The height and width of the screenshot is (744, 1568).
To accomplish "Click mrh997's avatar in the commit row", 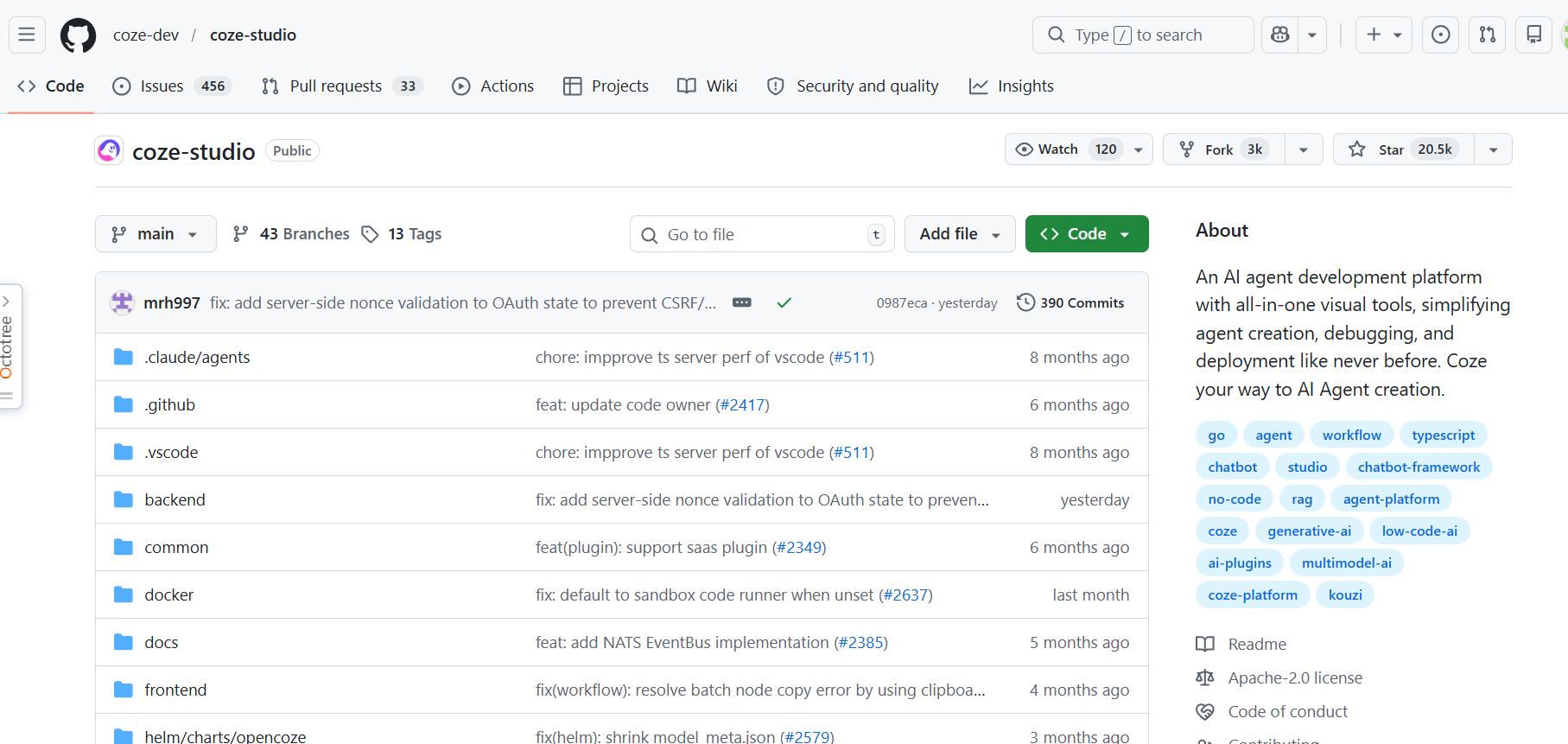I will click(x=122, y=302).
